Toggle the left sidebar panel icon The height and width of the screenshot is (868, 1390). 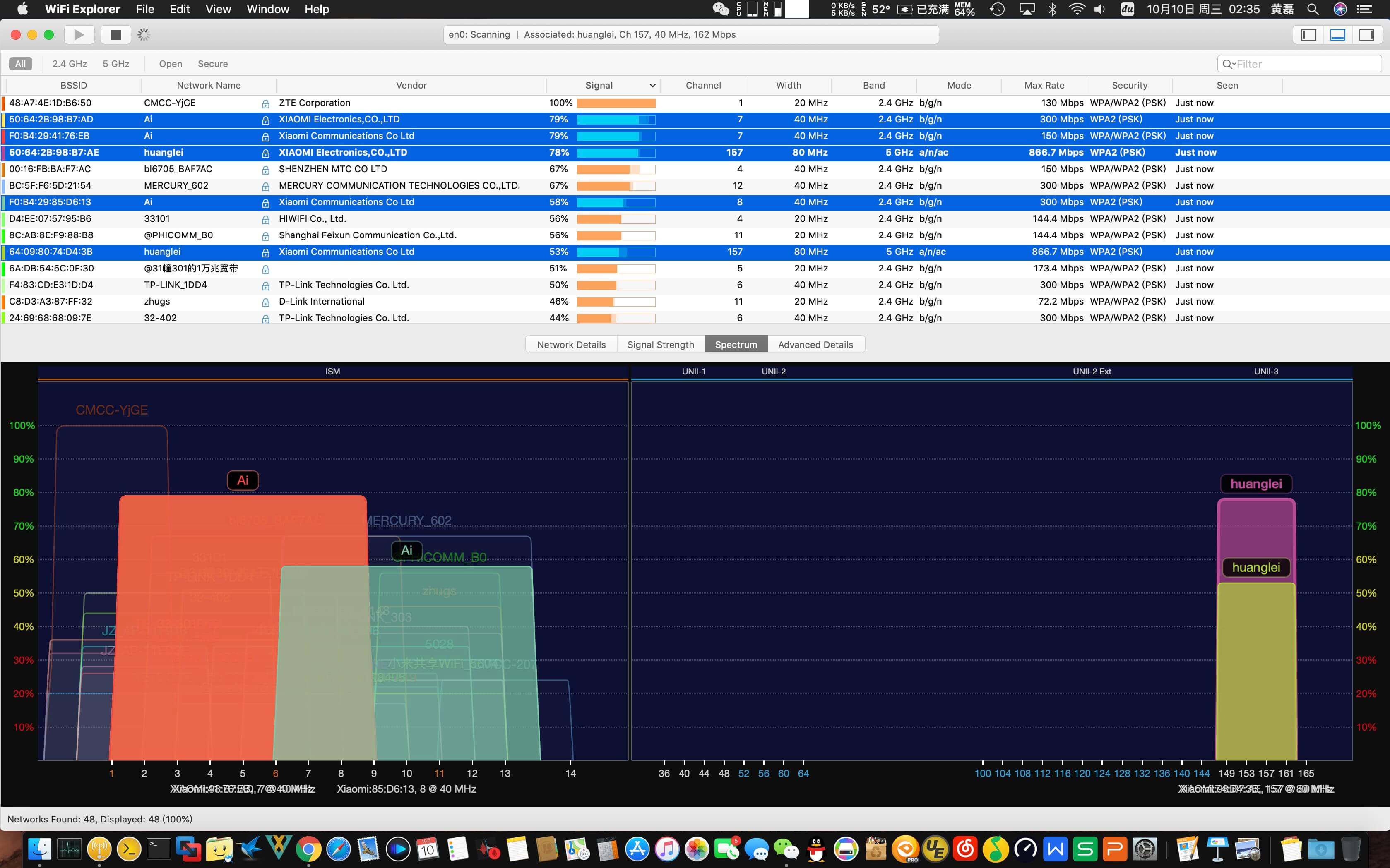tap(1308, 34)
